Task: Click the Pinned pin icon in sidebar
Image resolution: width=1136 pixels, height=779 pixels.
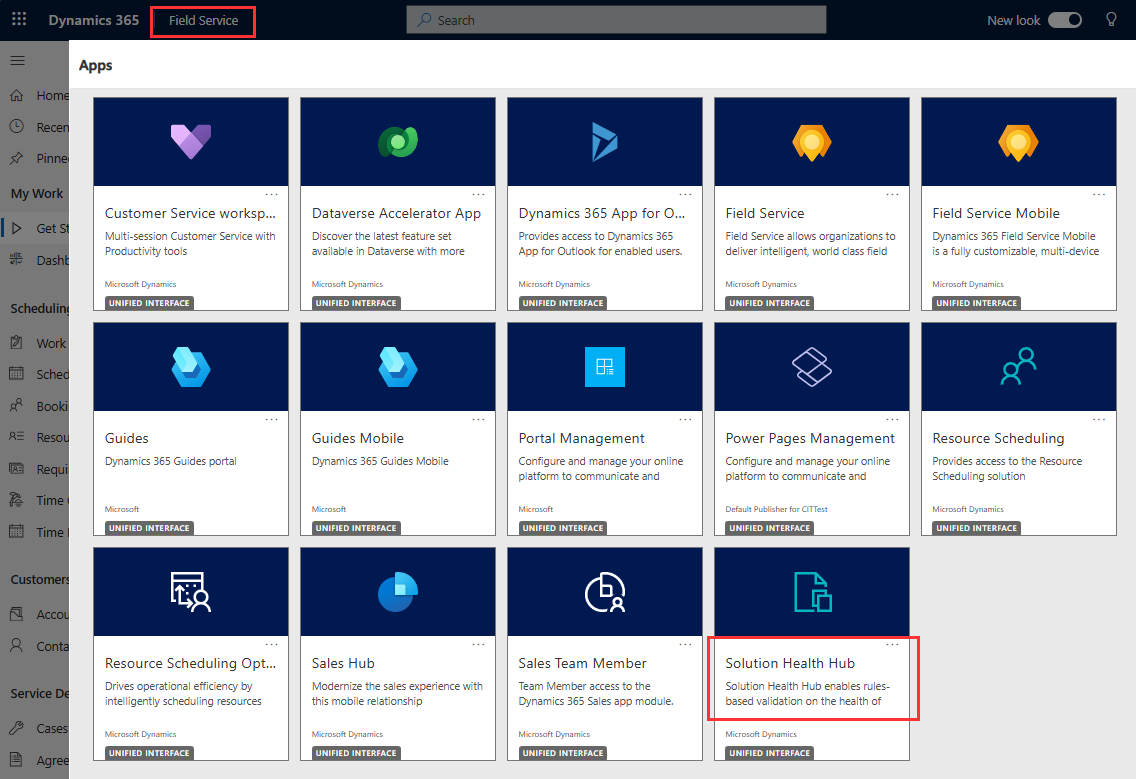Action: (17, 158)
